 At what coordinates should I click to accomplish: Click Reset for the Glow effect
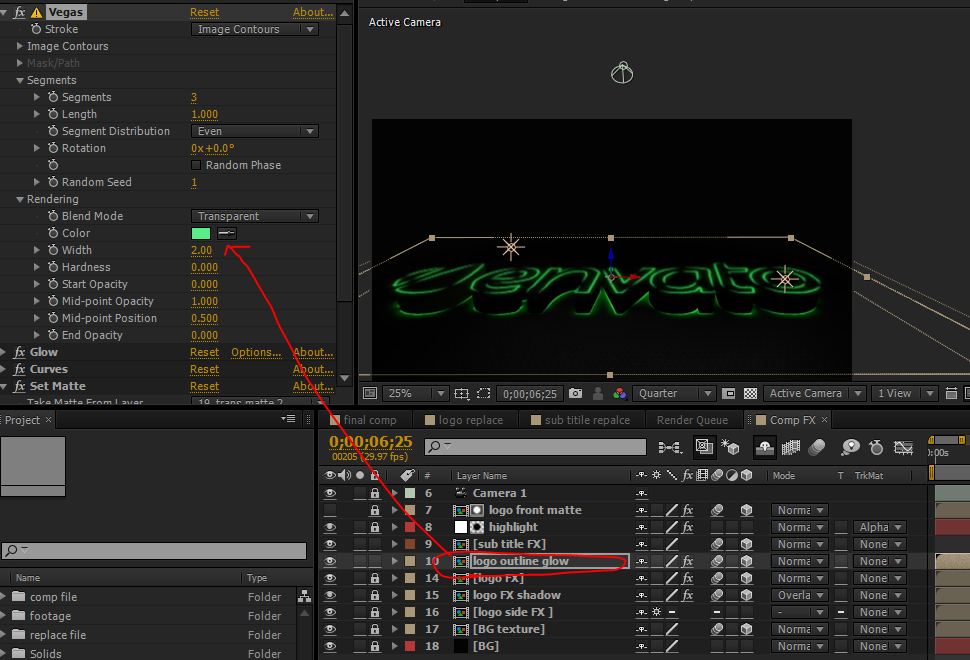[x=204, y=352]
